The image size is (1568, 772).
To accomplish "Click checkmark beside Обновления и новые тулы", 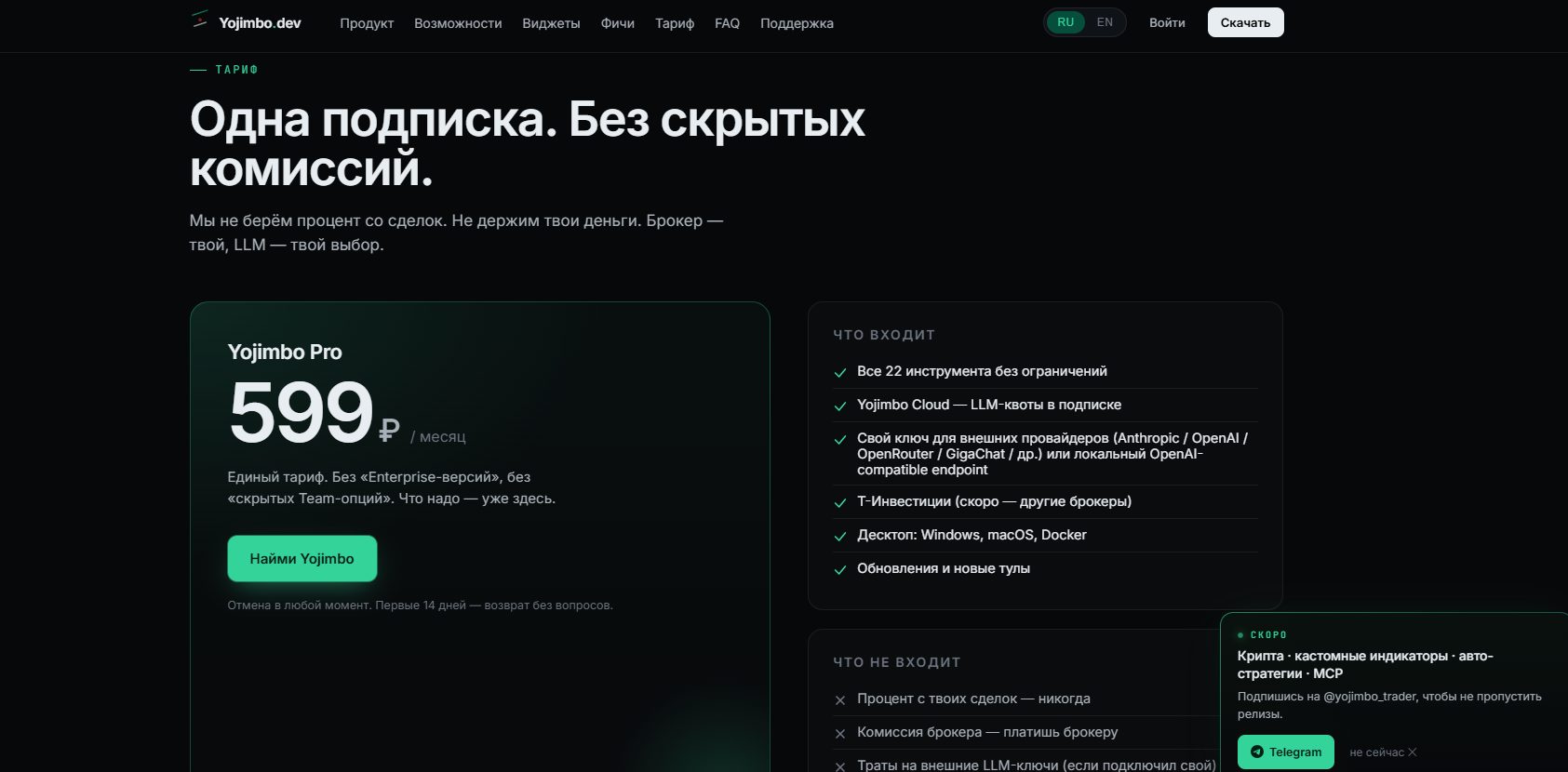I will [x=840, y=570].
